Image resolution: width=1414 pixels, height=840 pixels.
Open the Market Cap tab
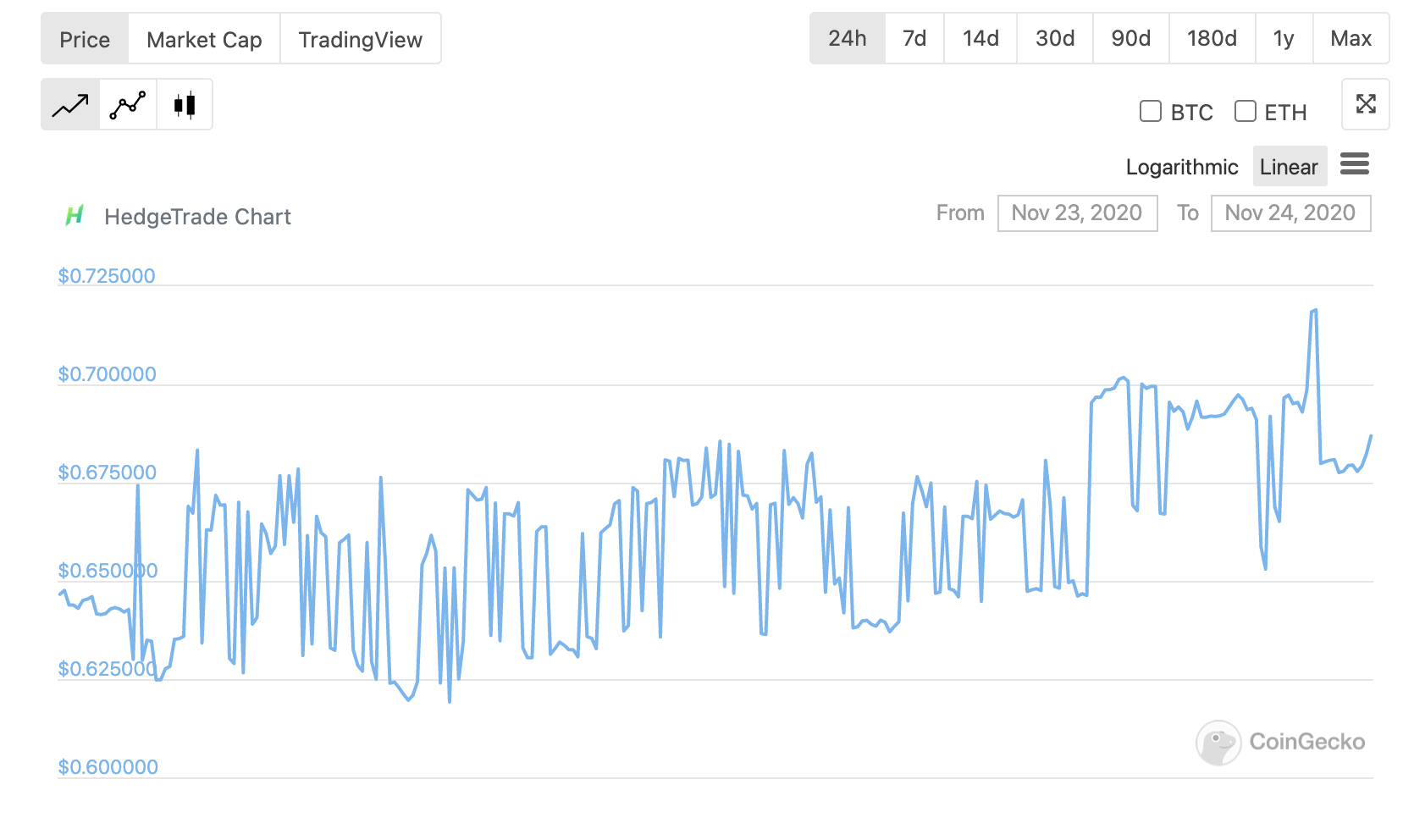click(x=204, y=39)
